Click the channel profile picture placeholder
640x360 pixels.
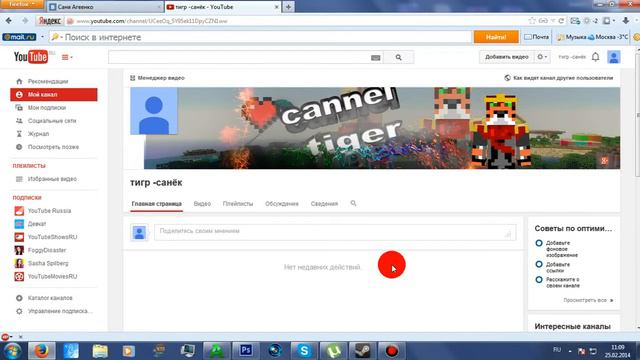tap(154, 111)
